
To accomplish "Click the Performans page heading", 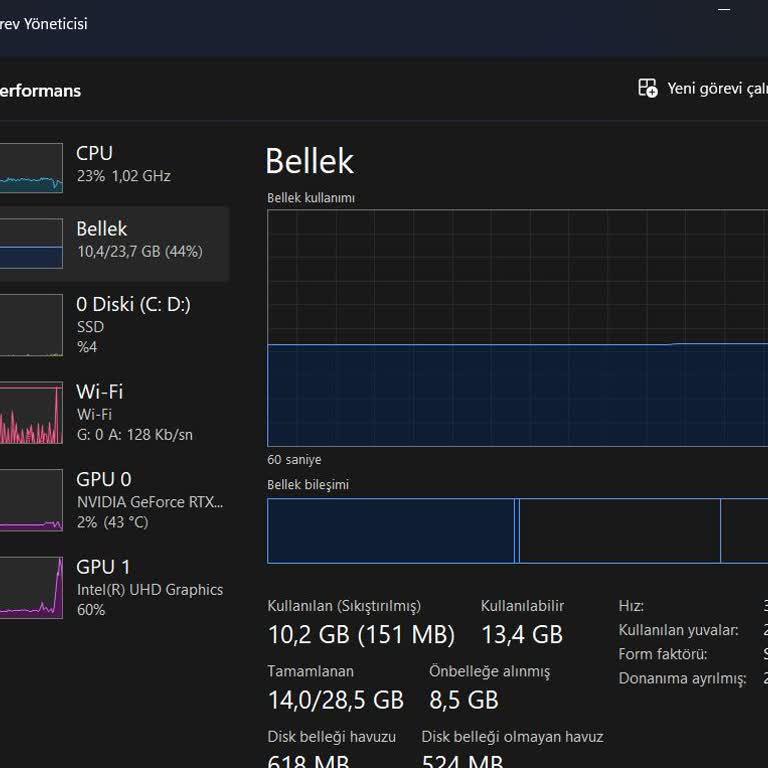I will (x=40, y=91).
